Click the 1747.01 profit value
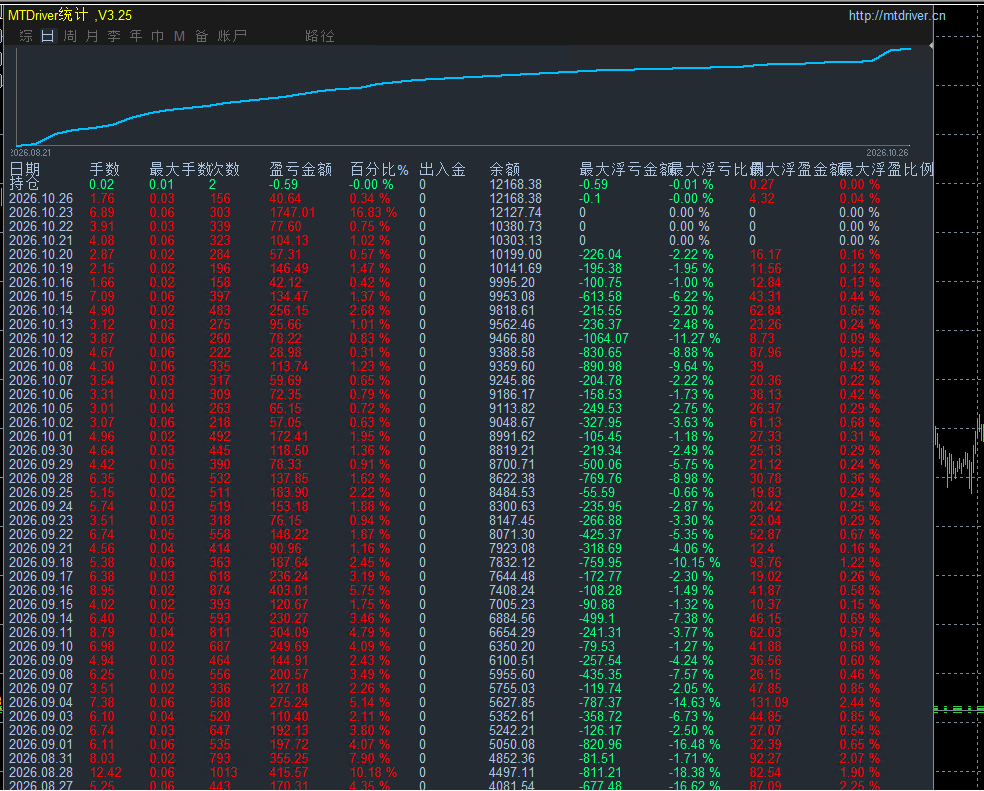The height and width of the screenshot is (791, 984). point(292,213)
